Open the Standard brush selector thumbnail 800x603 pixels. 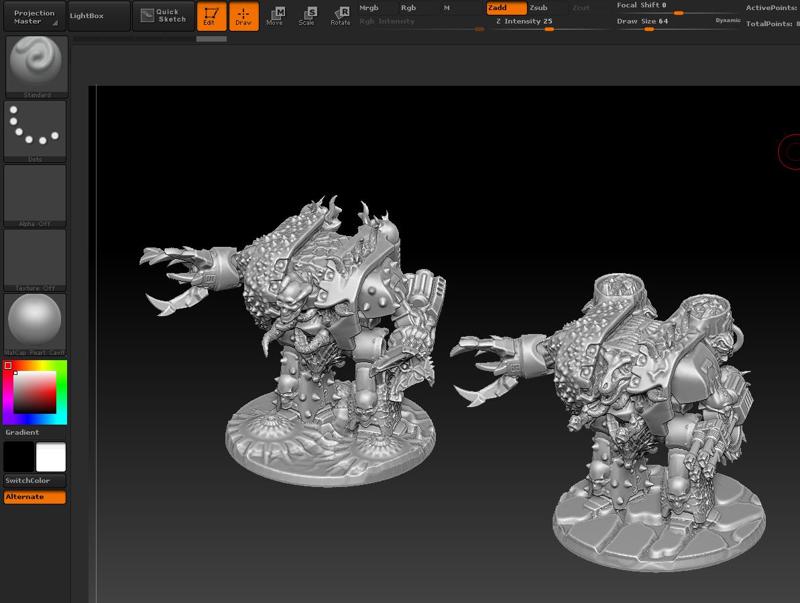tap(35, 67)
